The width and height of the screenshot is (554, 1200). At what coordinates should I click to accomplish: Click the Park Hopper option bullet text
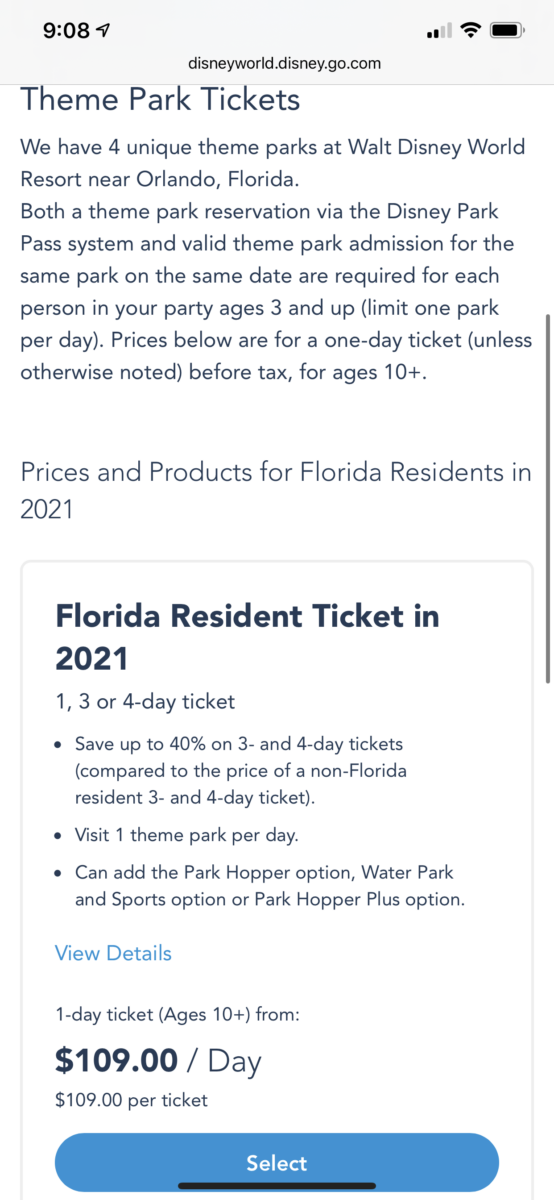point(270,885)
